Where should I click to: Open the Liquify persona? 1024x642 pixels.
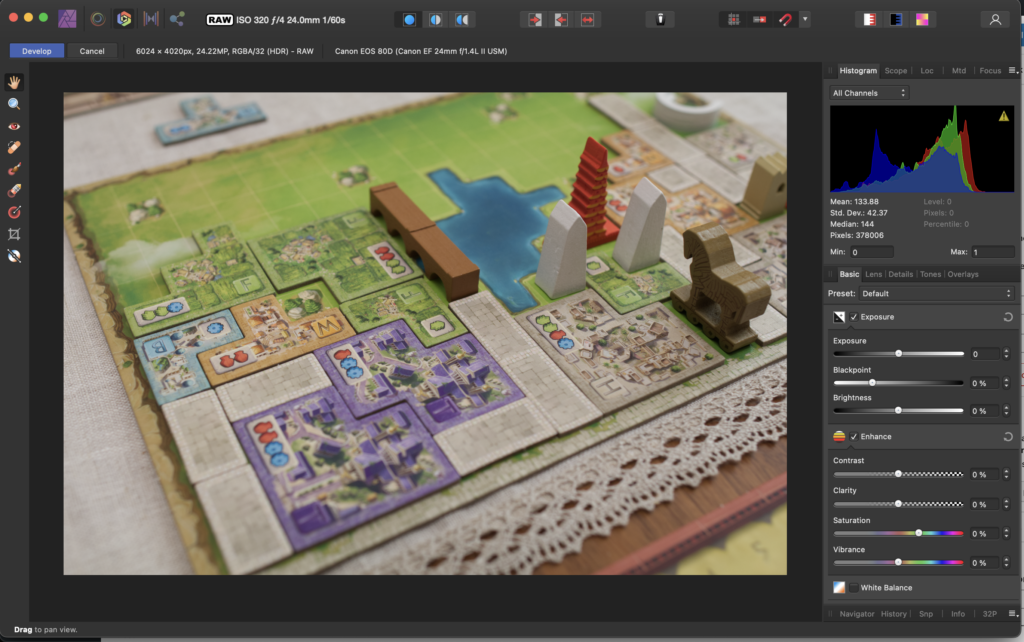point(97,19)
